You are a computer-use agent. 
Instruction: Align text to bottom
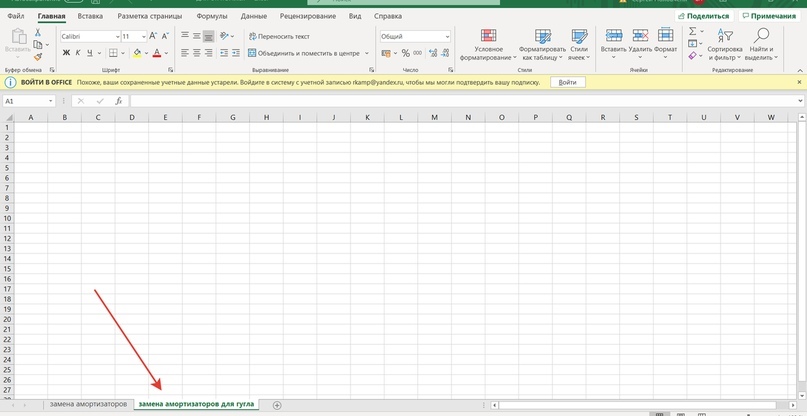[208, 36]
